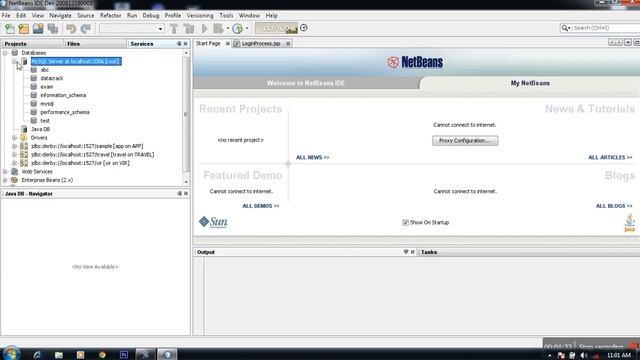Toggle the Show On Startup checkbox
Viewport: 640px width, 360px height.
(405, 222)
